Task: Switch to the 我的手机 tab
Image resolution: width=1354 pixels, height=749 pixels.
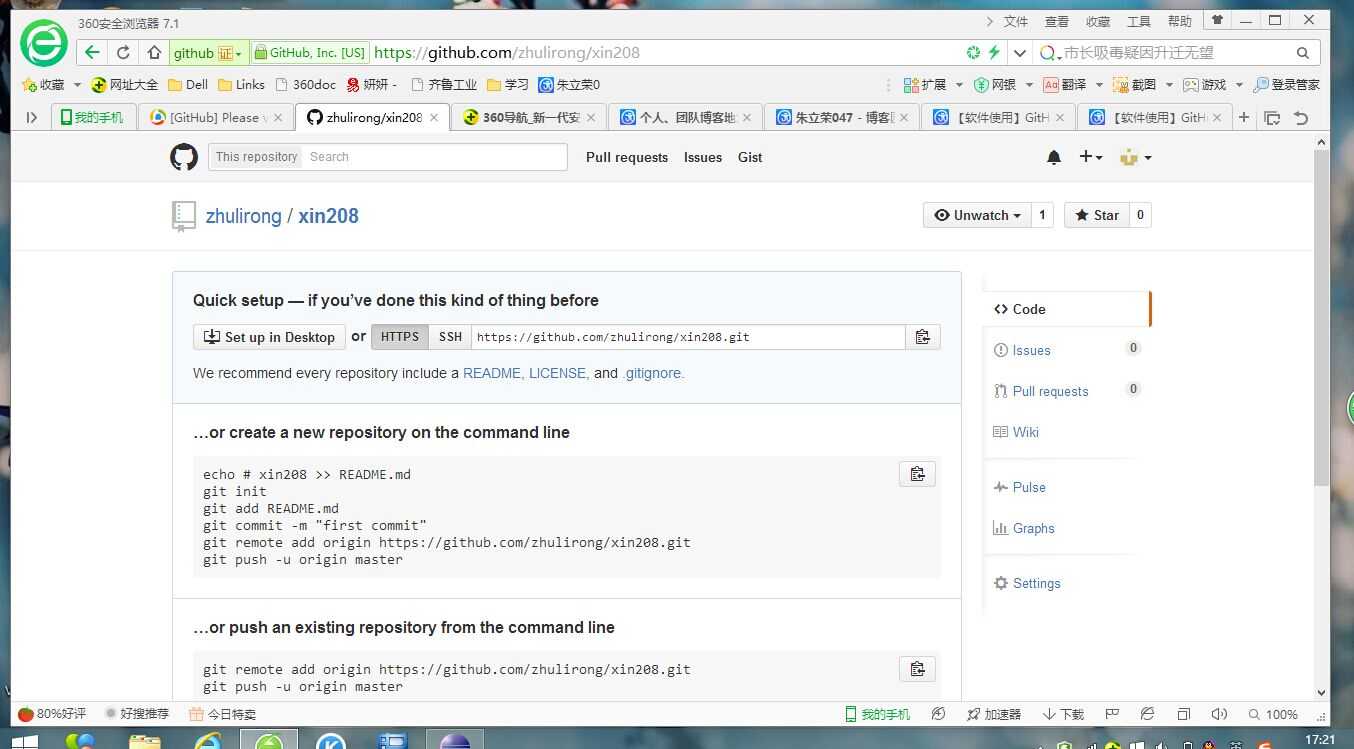Action: tap(92, 117)
